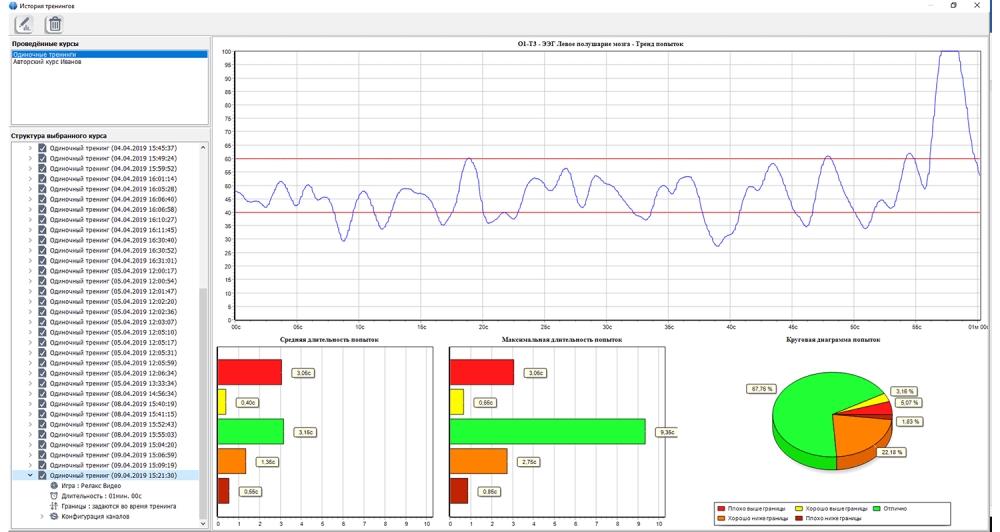The image size is (1000, 532).
Task: Uncheck training 04.04.2019 15:45:37 checkbox
Action: click(42, 148)
